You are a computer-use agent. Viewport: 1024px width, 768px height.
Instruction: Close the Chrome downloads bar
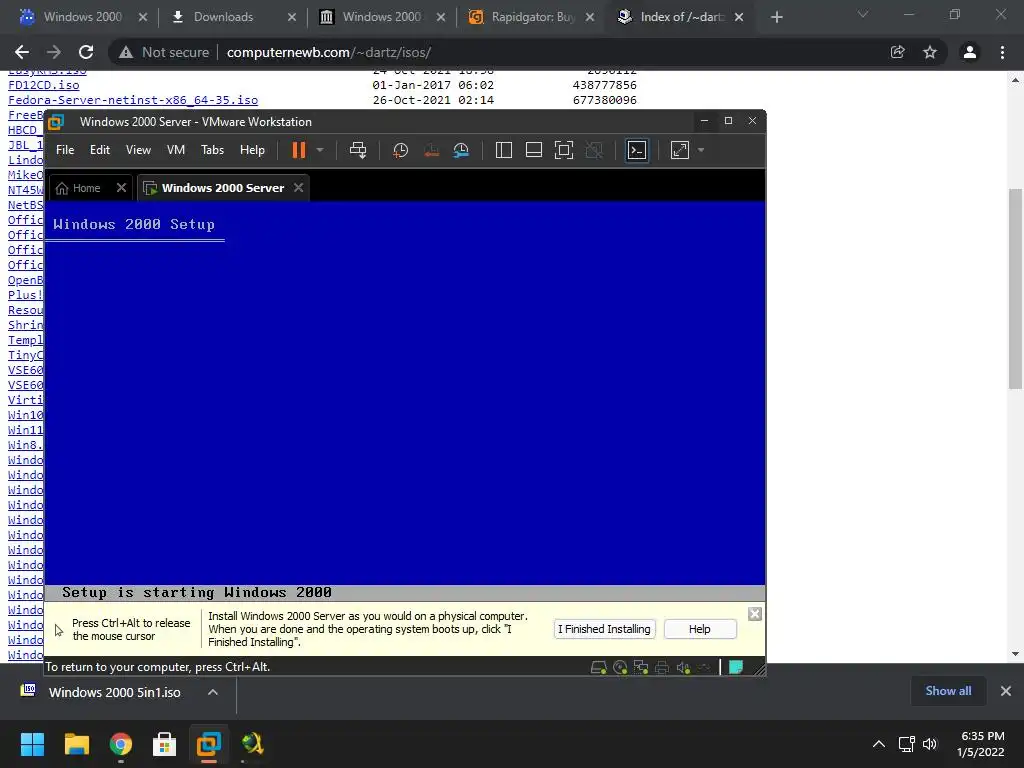pyautogui.click(x=1006, y=691)
